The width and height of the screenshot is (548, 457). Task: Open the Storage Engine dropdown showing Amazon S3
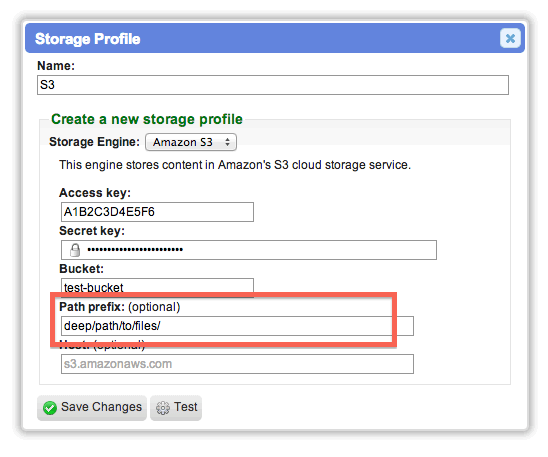pos(191,142)
